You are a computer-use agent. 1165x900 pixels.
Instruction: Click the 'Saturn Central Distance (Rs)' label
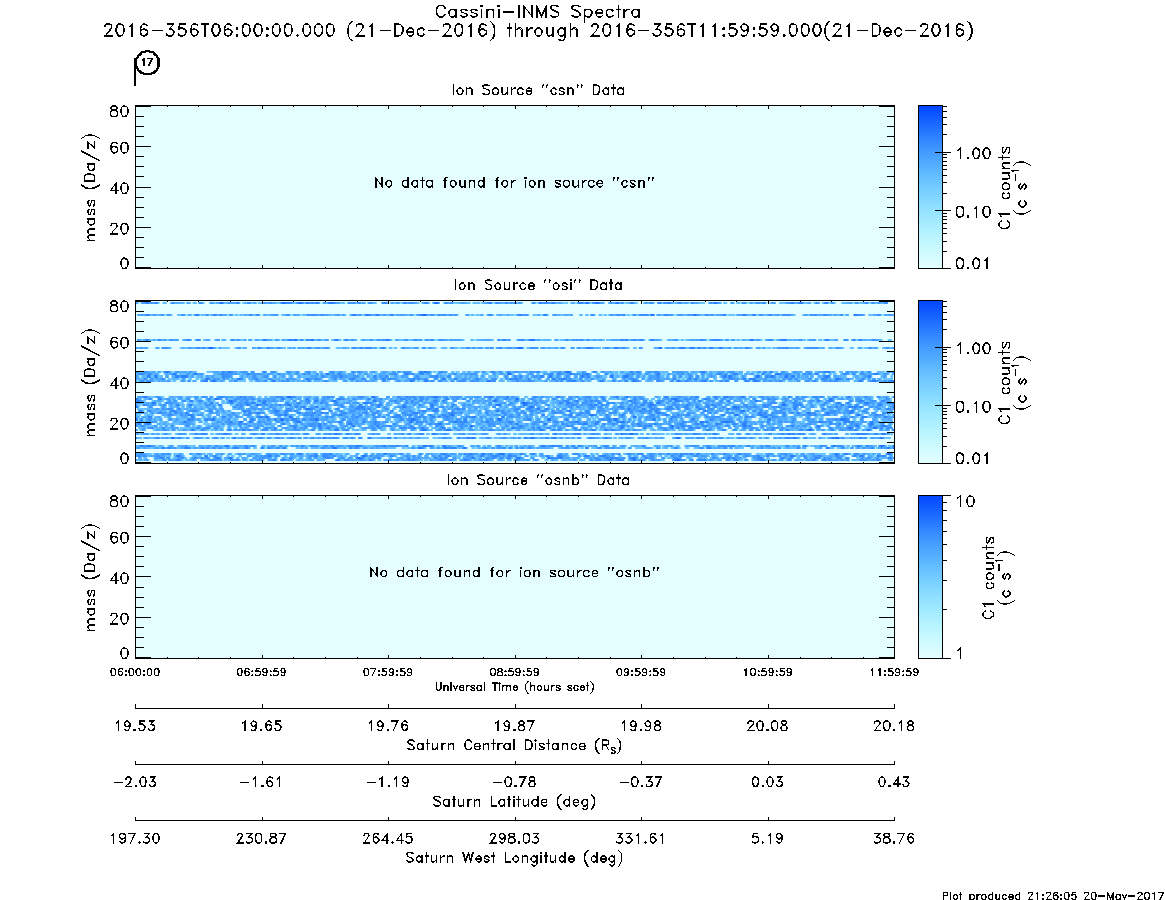click(x=514, y=745)
